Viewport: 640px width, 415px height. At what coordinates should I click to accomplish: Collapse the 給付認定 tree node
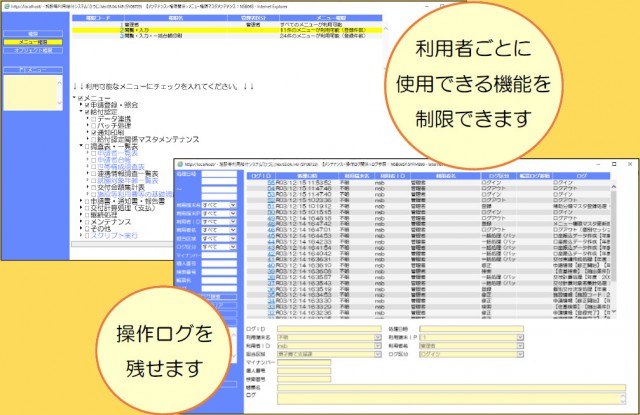(81, 112)
